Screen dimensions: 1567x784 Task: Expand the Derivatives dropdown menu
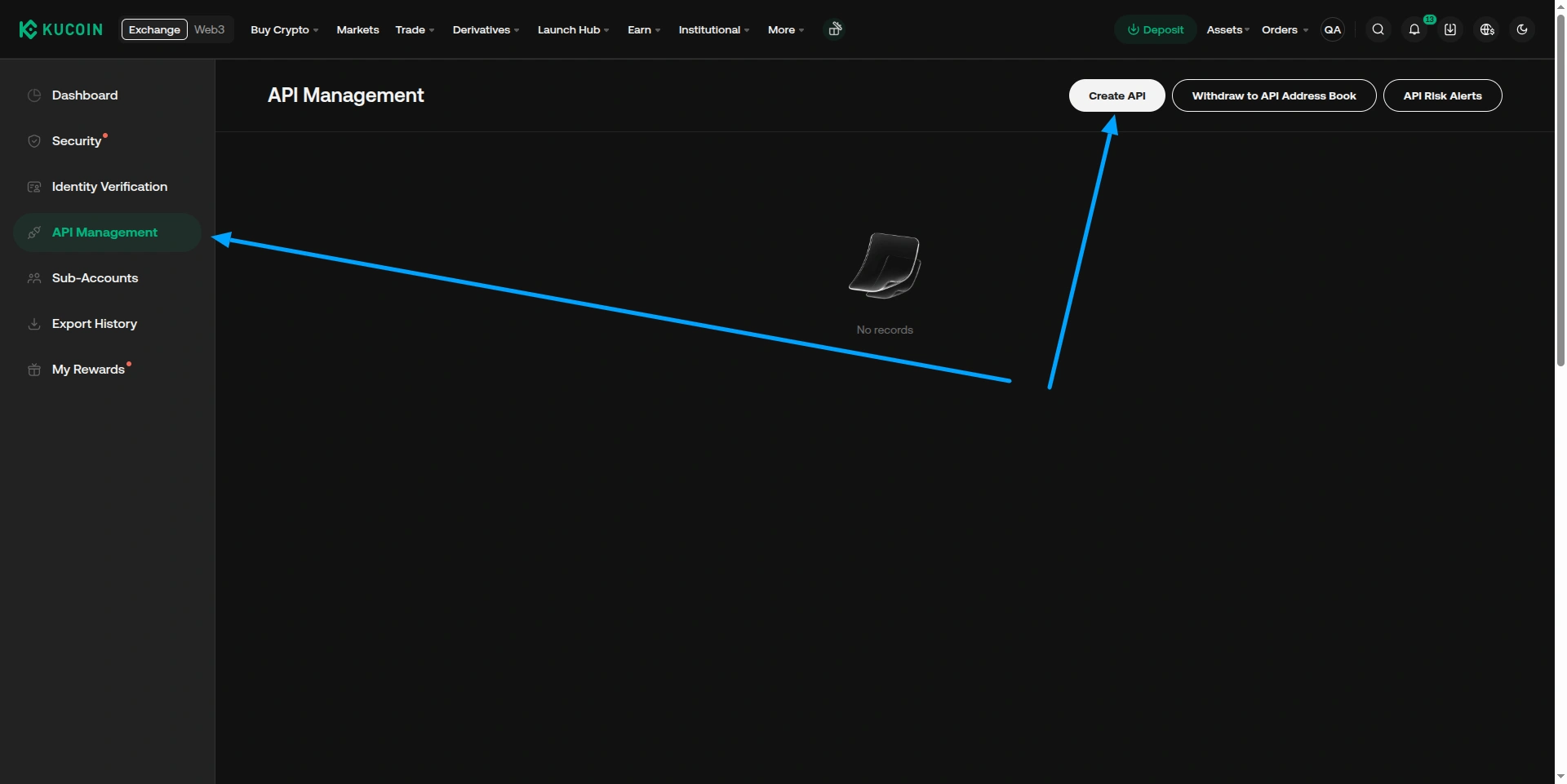(x=486, y=29)
